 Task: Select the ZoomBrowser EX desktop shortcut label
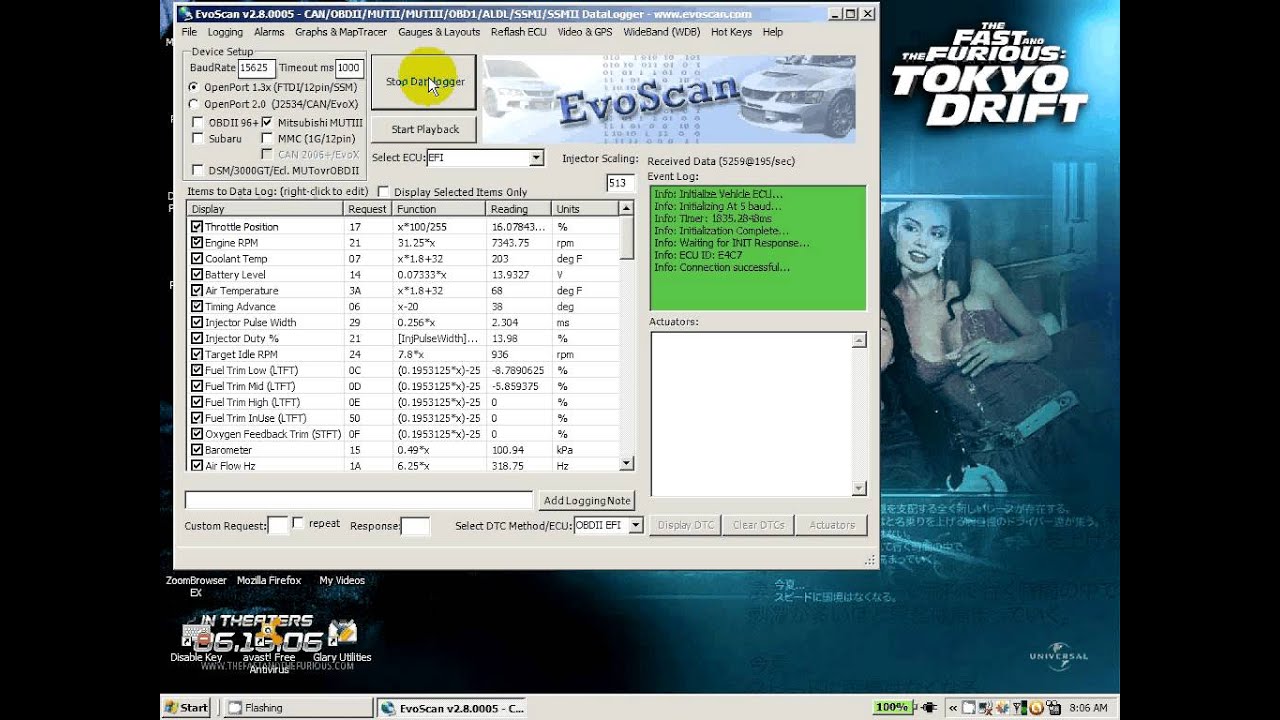point(196,586)
